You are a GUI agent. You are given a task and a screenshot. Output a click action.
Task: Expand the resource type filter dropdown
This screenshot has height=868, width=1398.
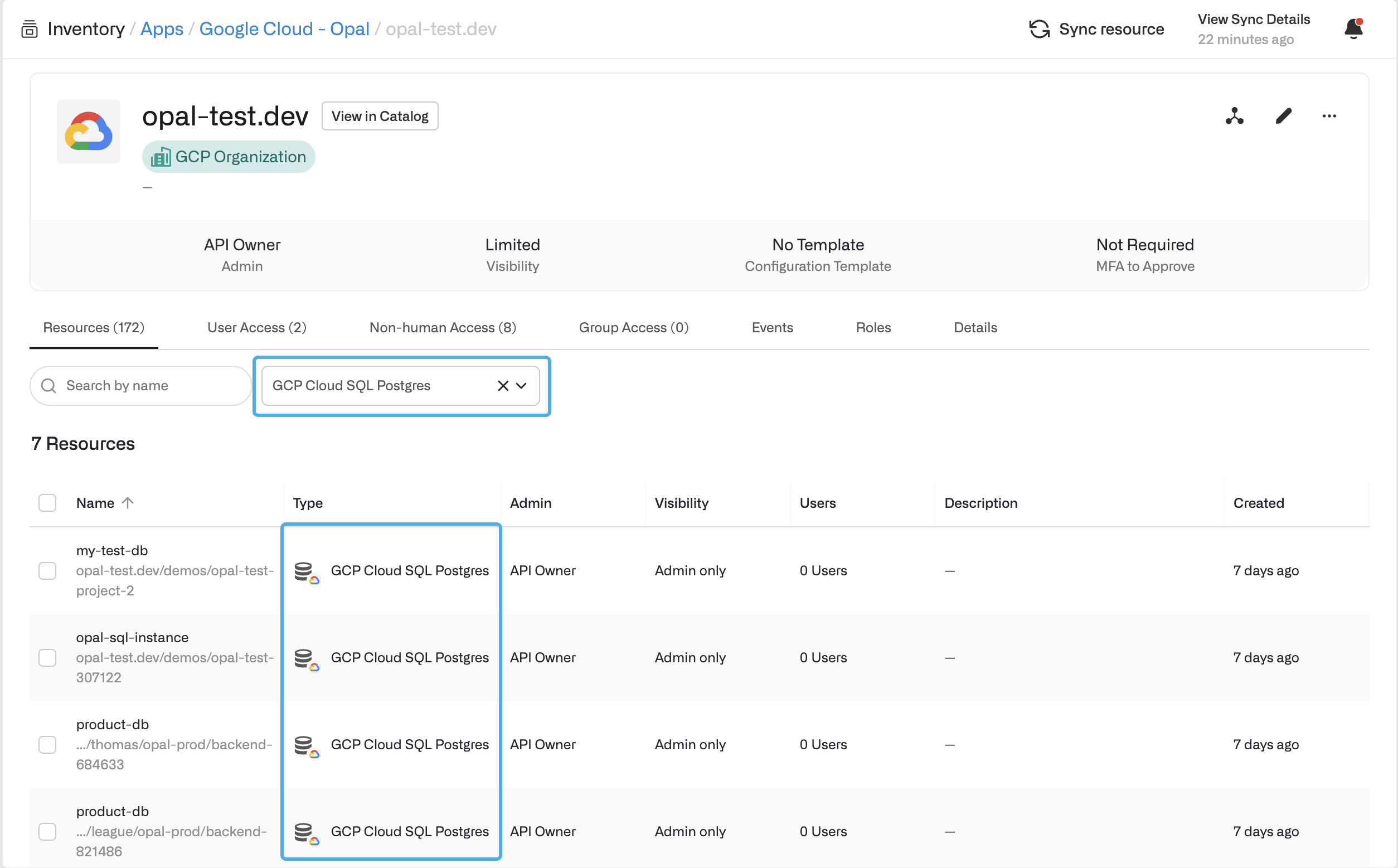(x=521, y=386)
